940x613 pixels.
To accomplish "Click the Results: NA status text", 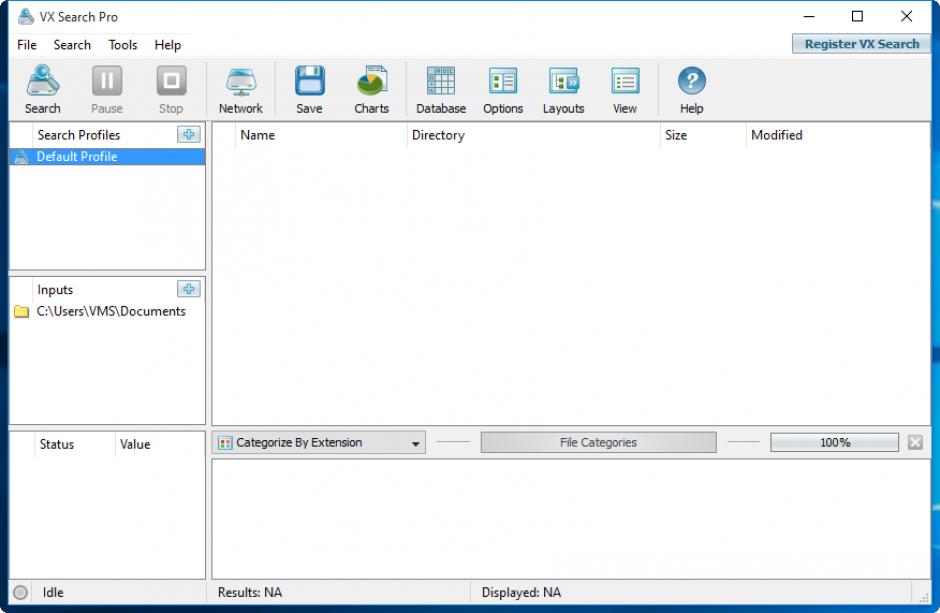I will (x=249, y=593).
